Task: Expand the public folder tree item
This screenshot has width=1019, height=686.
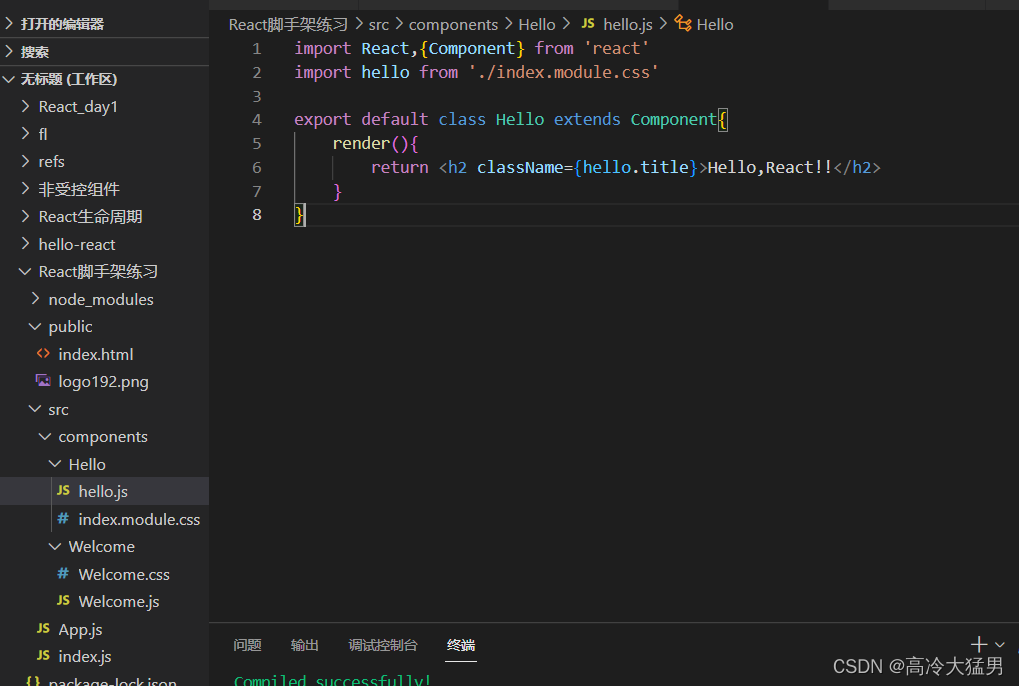Action: click(31, 326)
